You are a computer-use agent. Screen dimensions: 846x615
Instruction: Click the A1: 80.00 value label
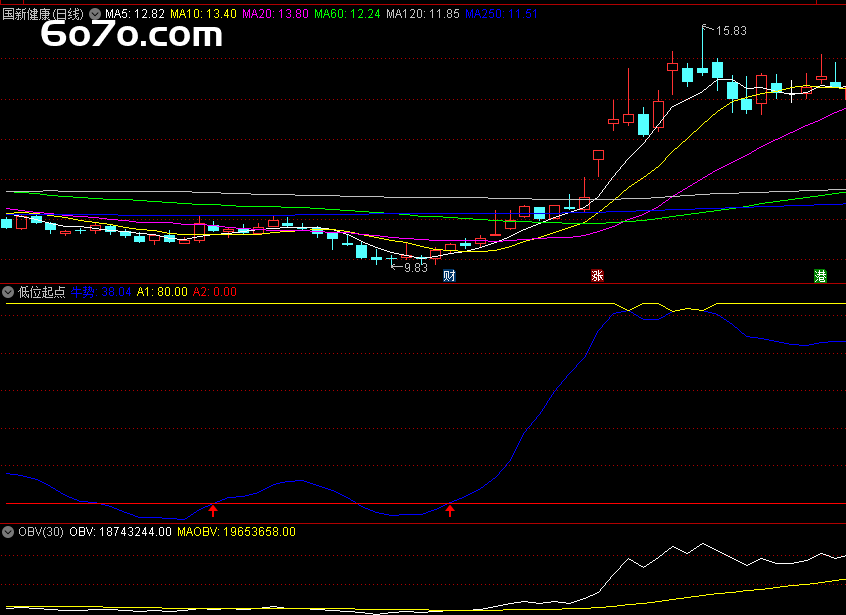click(x=162, y=292)
